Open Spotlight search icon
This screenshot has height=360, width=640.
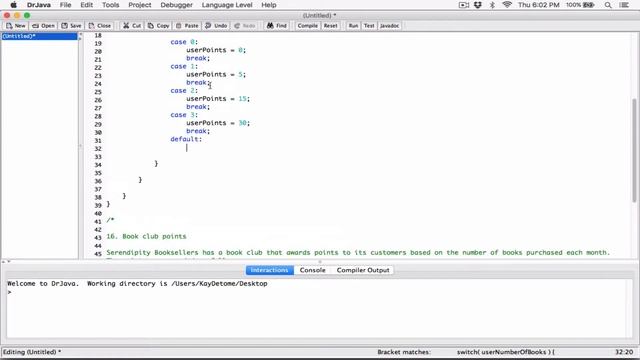(608, 5)
